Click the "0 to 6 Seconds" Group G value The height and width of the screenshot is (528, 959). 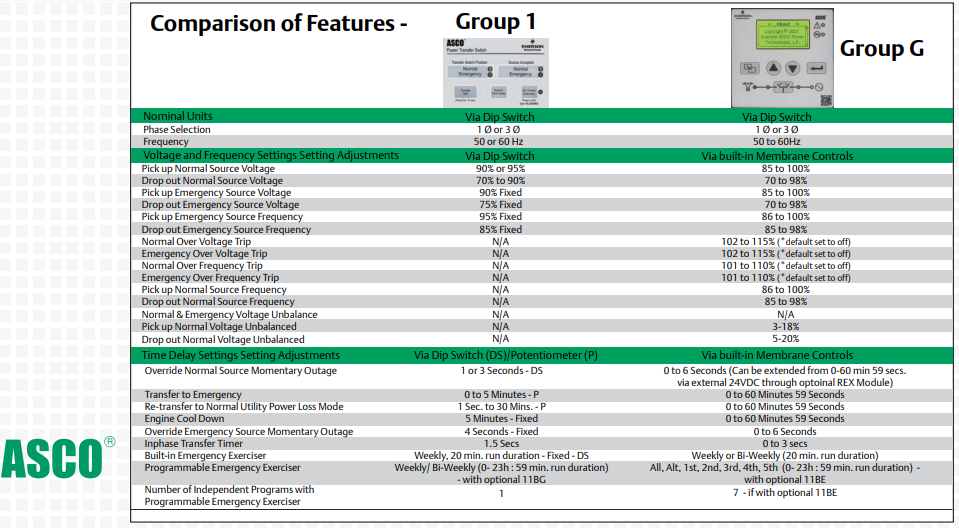[x=785, y=432]
